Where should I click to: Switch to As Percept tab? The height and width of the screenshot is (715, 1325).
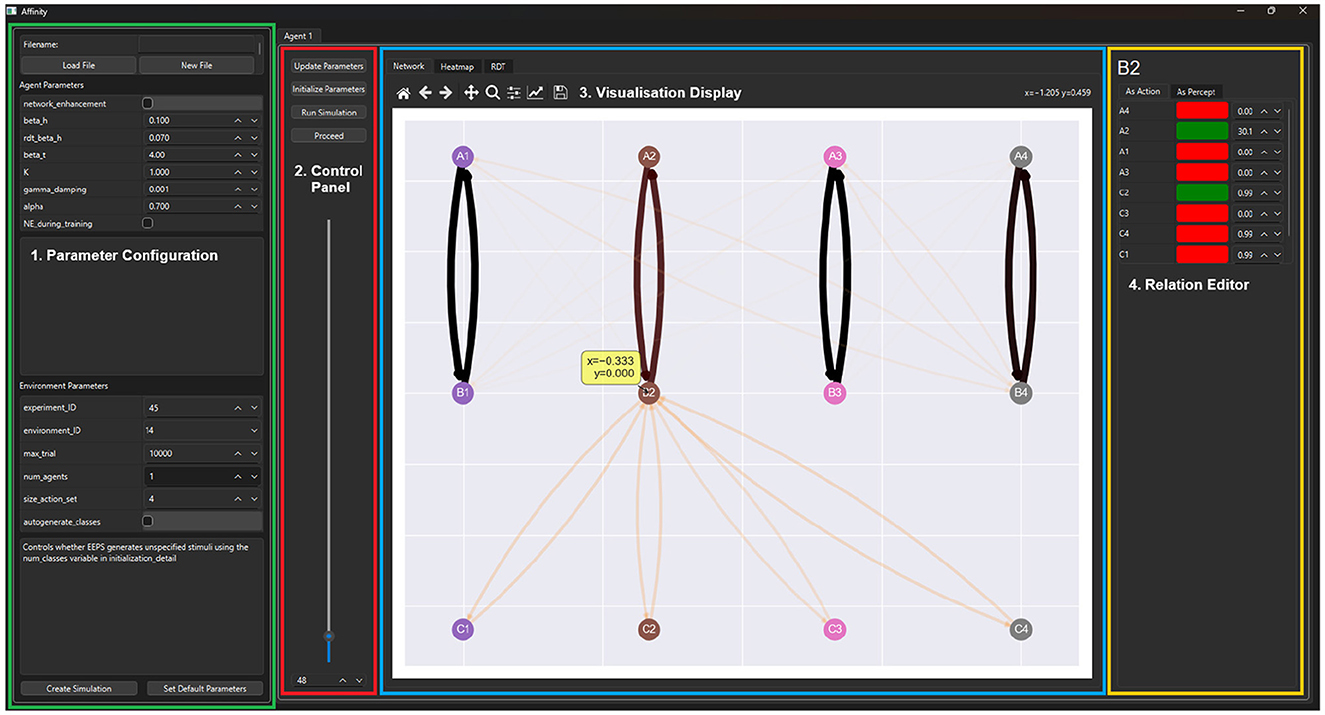click(1196, 91)
